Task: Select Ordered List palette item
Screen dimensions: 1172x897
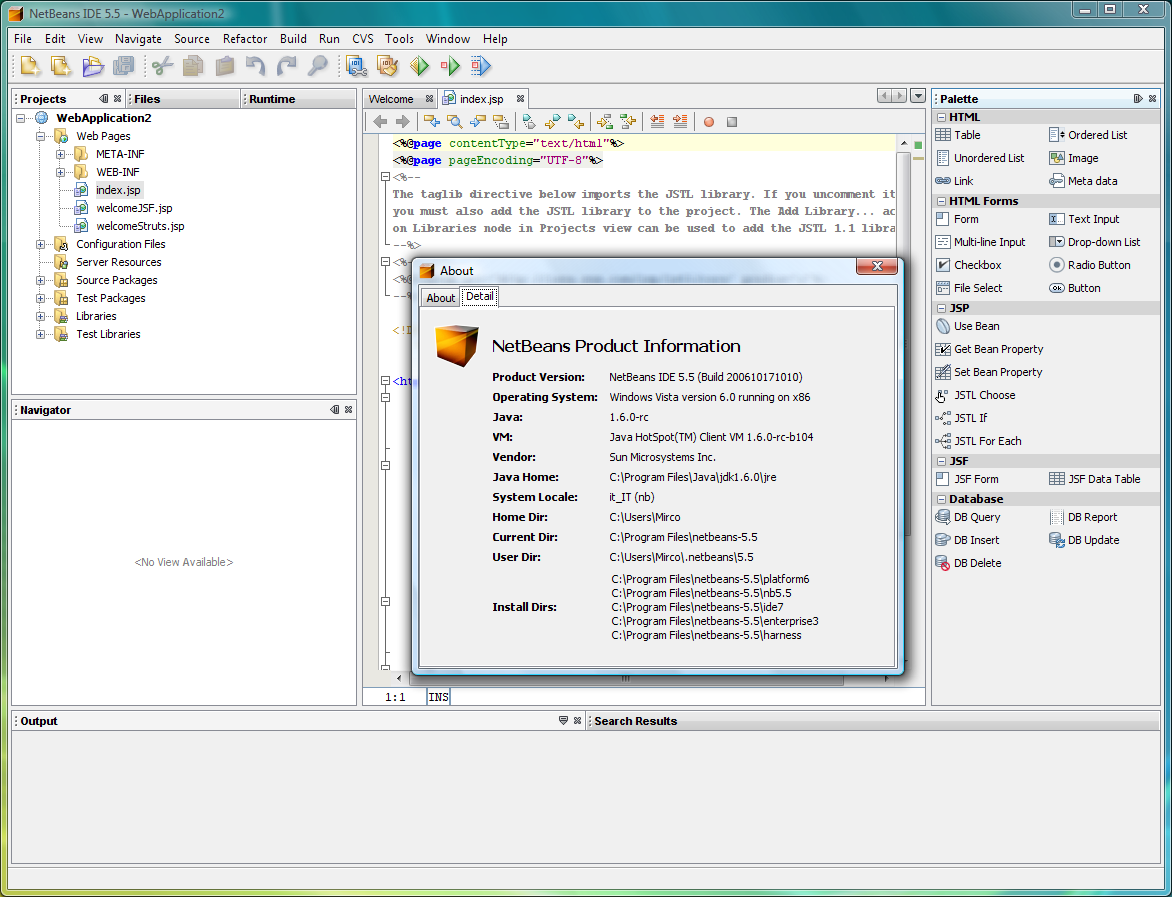Action: click(1088, 135)
